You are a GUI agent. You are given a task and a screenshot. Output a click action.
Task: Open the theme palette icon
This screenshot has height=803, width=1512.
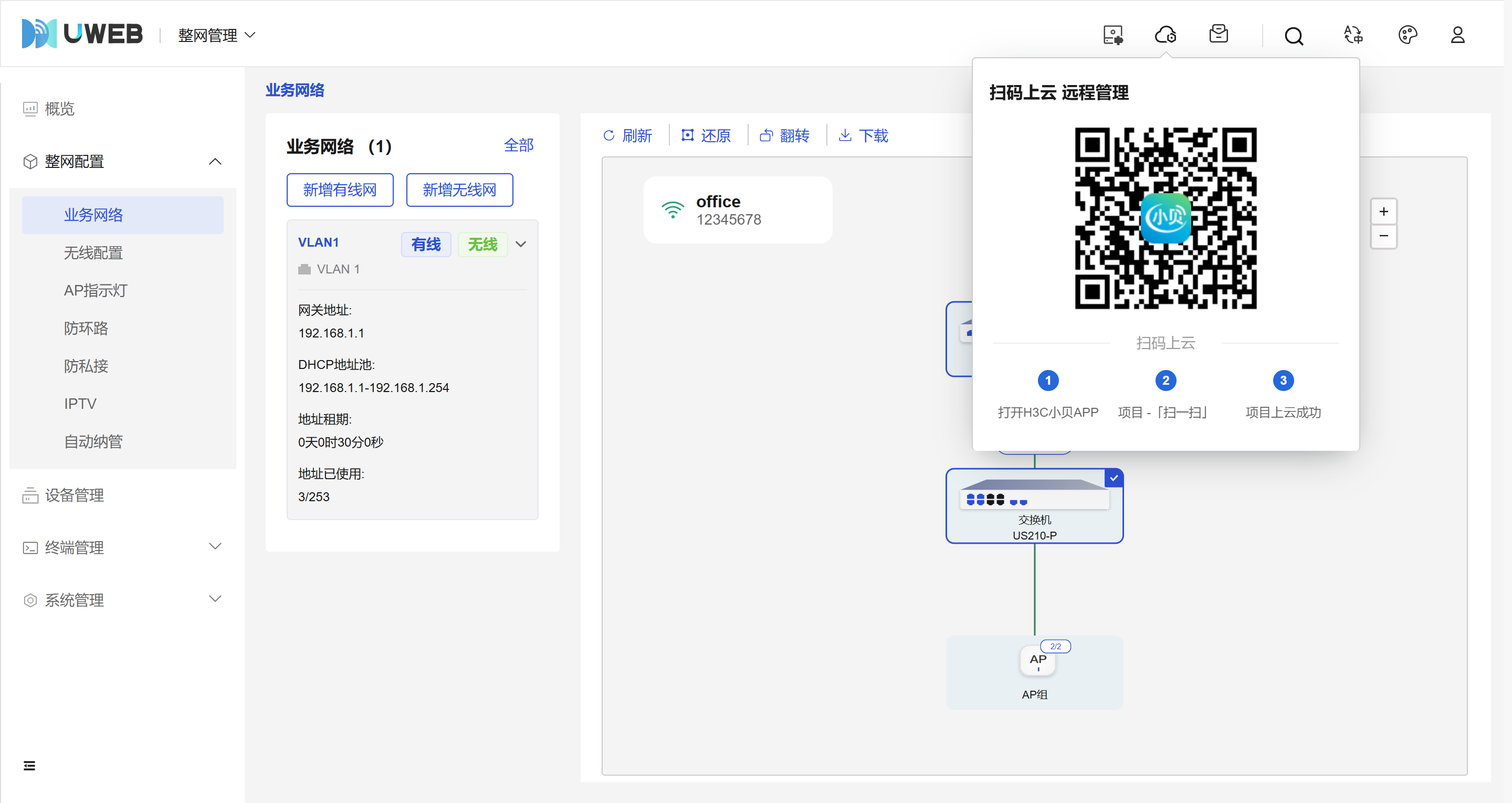click(1408, 35)
